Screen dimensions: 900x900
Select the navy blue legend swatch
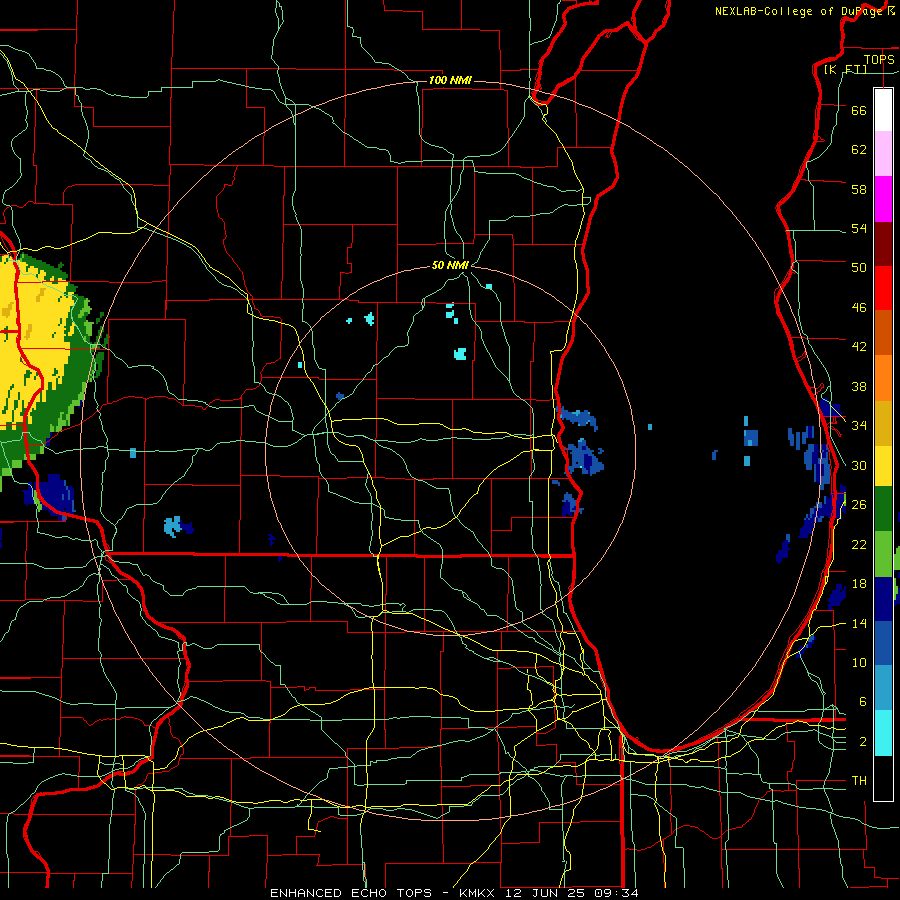click(x=883, y=599)
